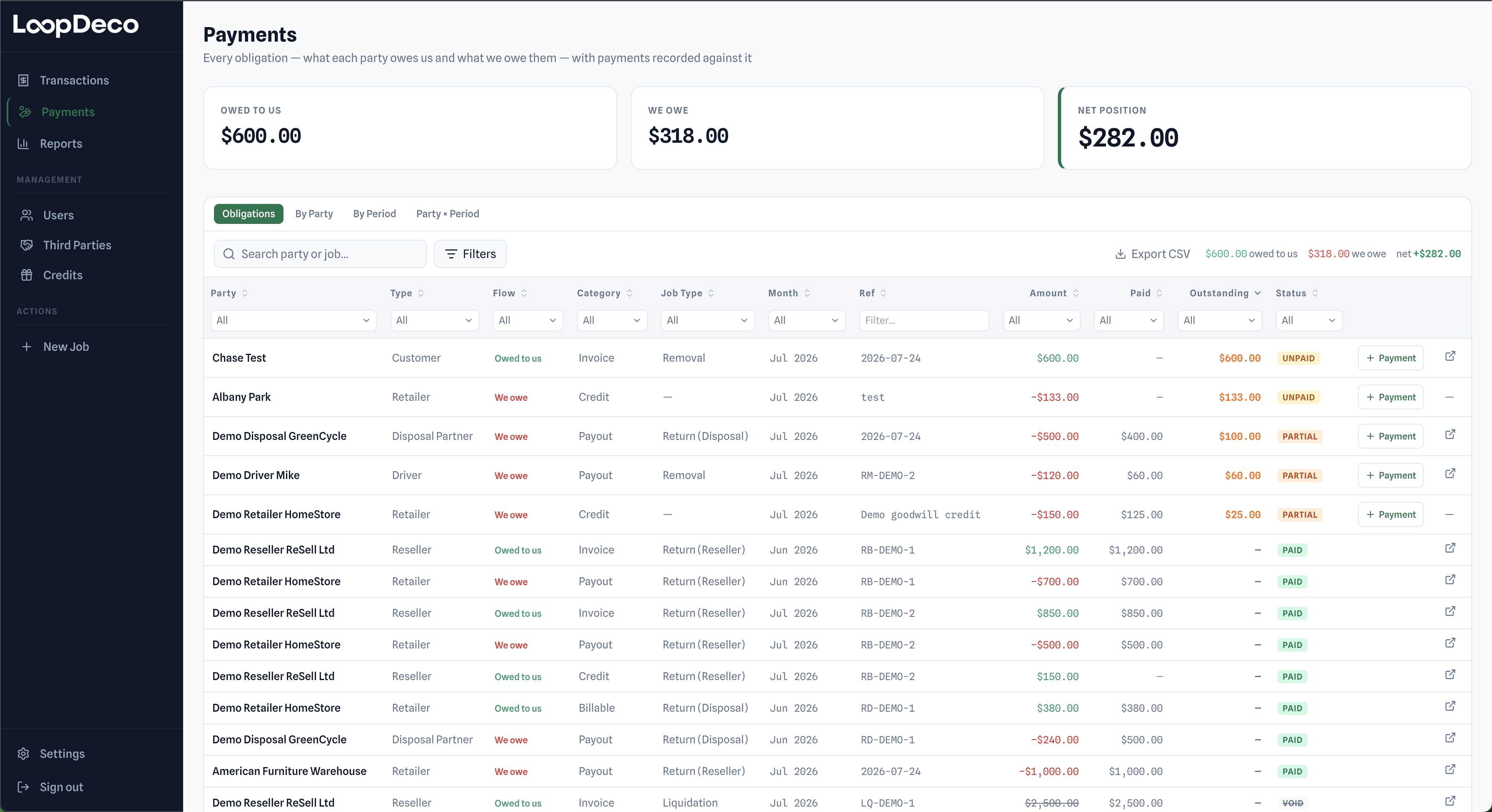Open the Type filter dropdown
The width and height of the screenshot is (1492, 812).
point(434,320)
